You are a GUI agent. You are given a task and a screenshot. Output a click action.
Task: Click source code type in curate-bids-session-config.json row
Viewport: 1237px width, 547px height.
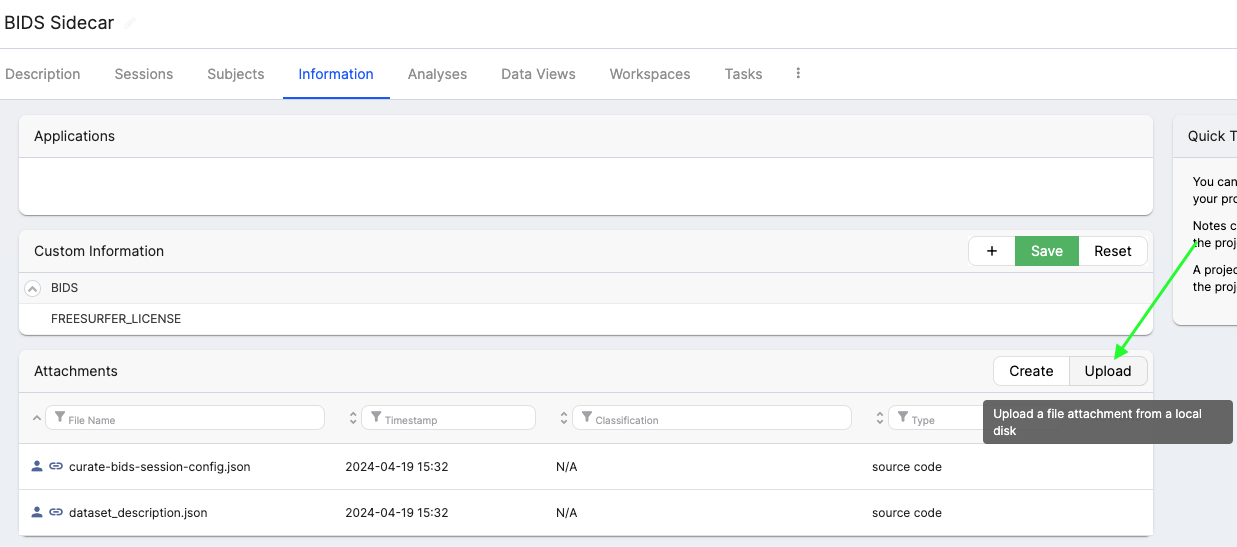click(x=907, y=467)
